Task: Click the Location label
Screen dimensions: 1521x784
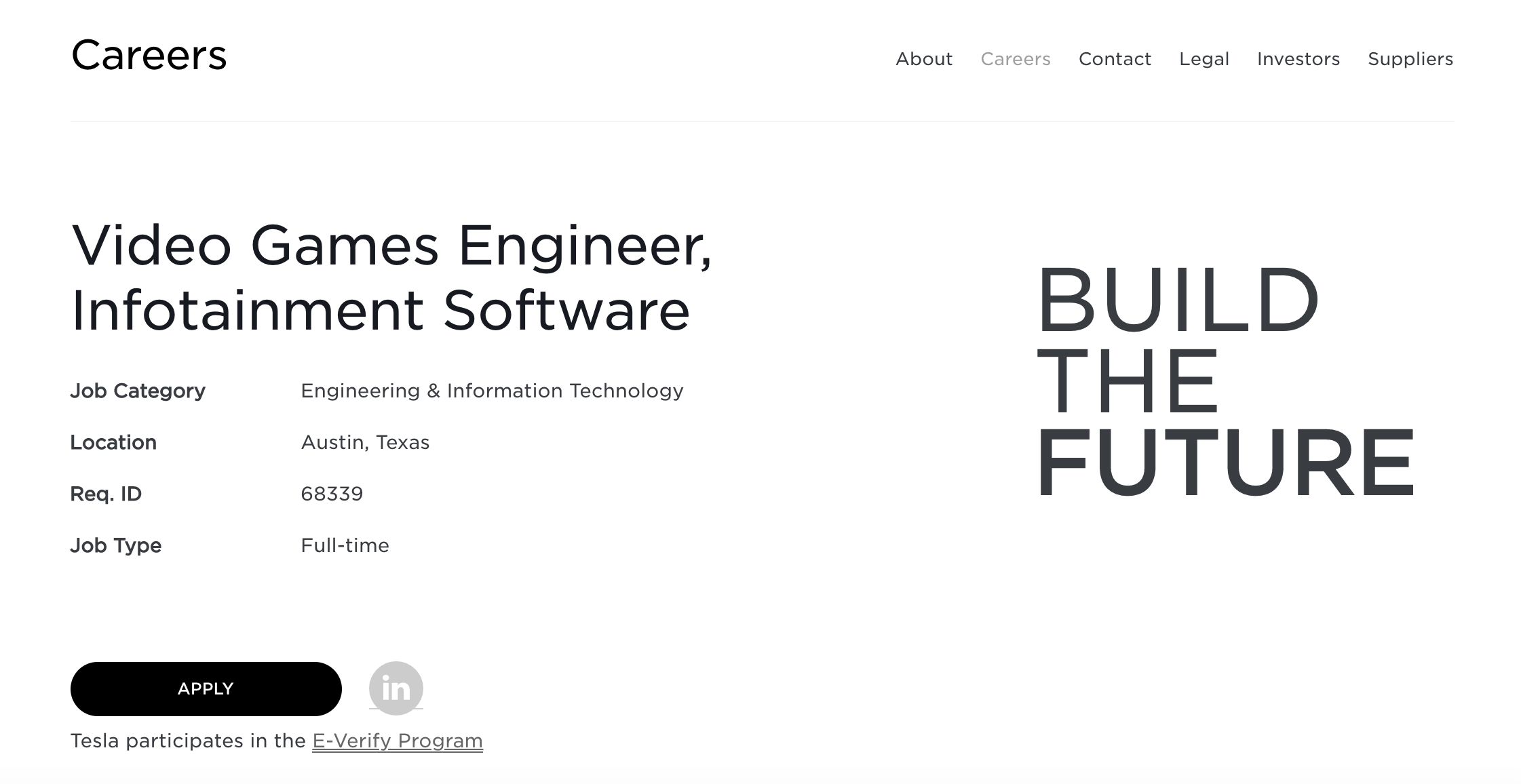Action: point(113,442)
